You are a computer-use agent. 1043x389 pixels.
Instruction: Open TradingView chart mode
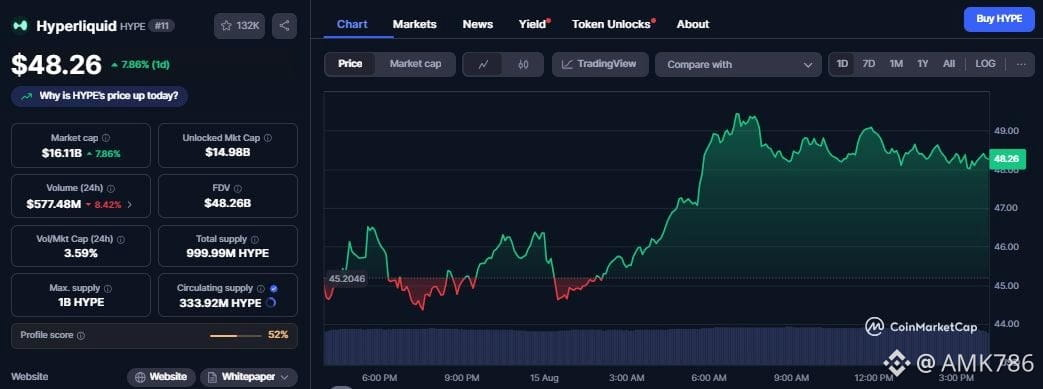(600, 65)
